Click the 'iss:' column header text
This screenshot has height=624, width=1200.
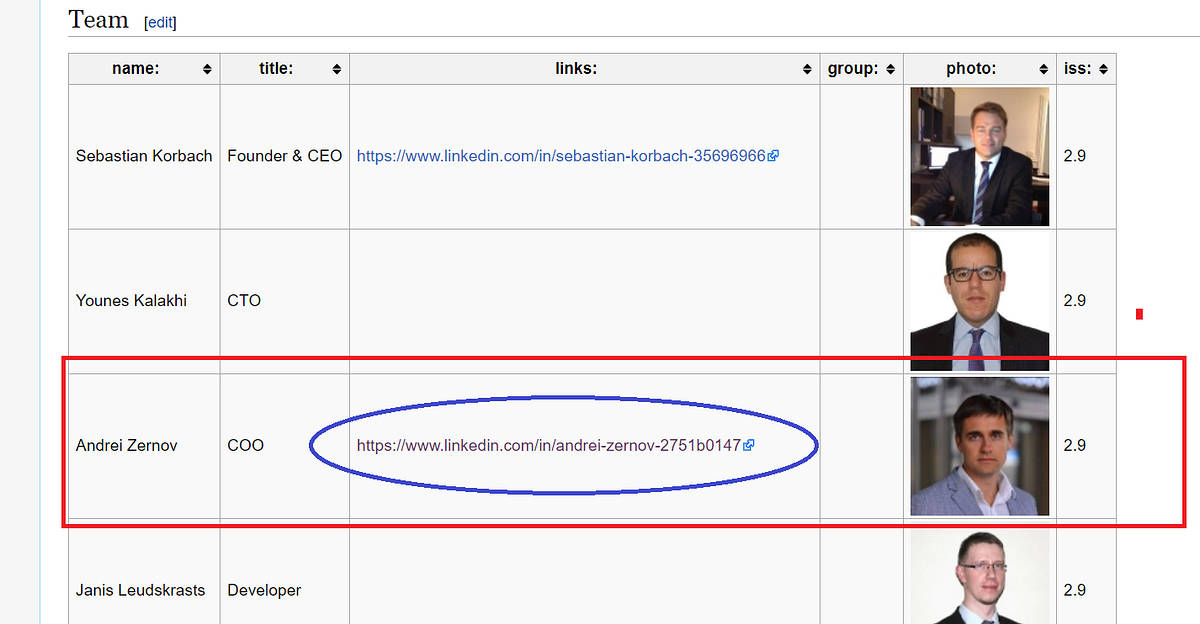[x=1079, y=69]
